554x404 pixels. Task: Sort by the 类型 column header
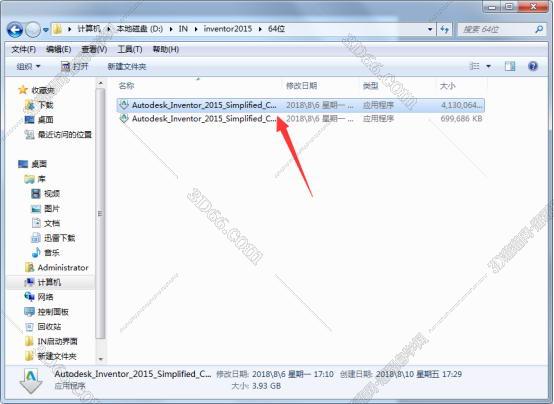coord(371,86)
